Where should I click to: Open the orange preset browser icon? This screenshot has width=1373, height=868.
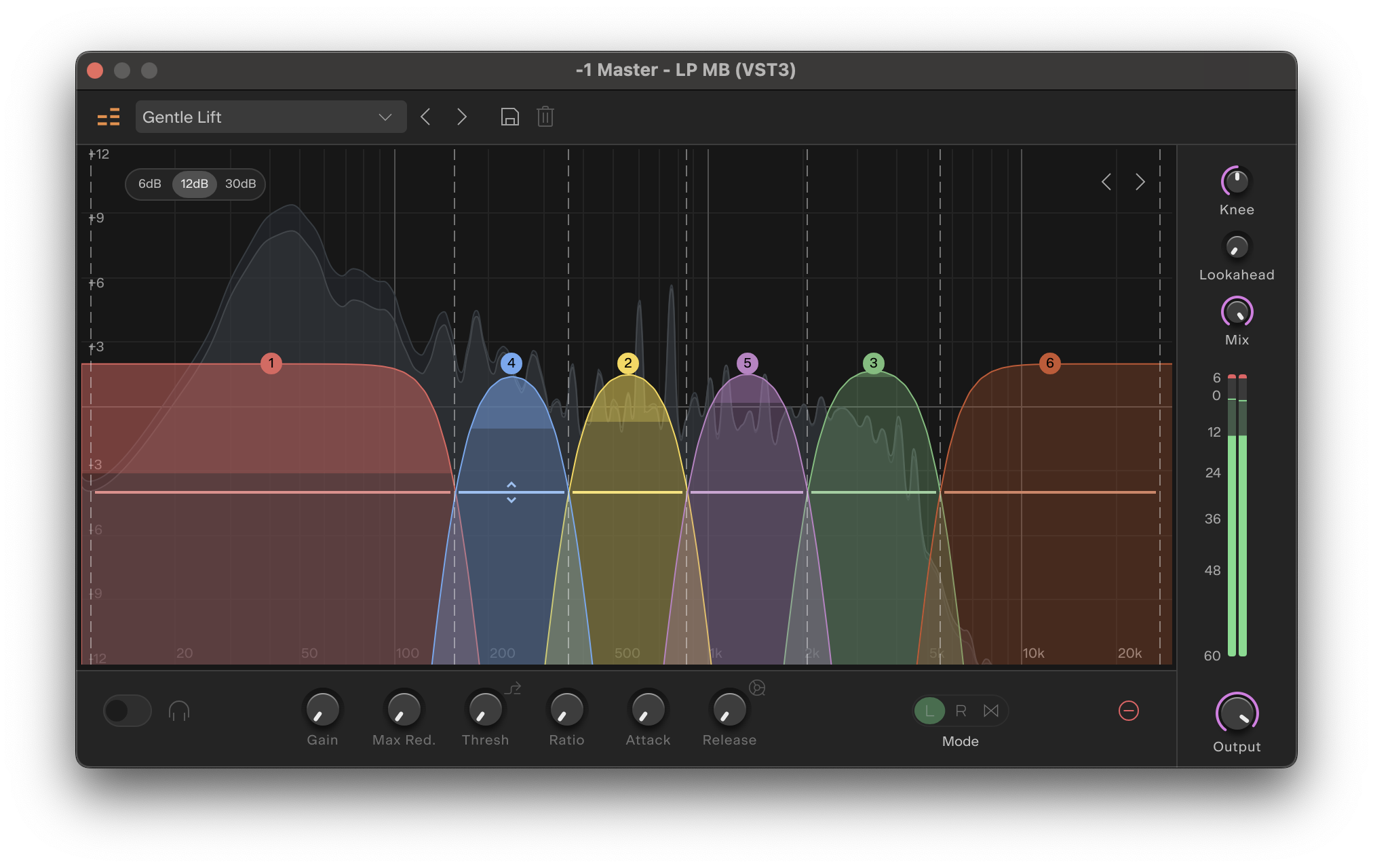point(109,117)
